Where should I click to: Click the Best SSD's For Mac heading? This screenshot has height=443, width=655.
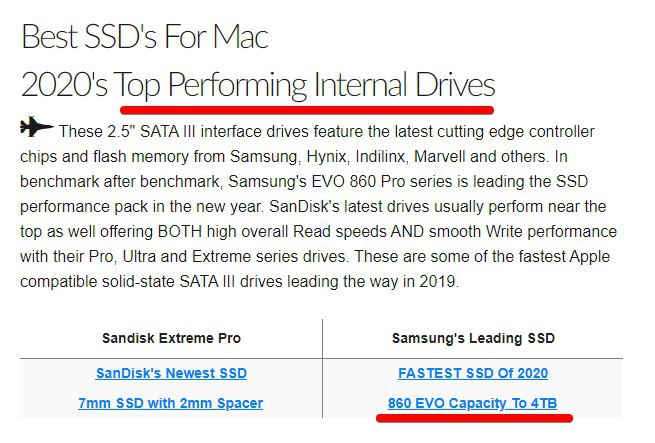144,37
